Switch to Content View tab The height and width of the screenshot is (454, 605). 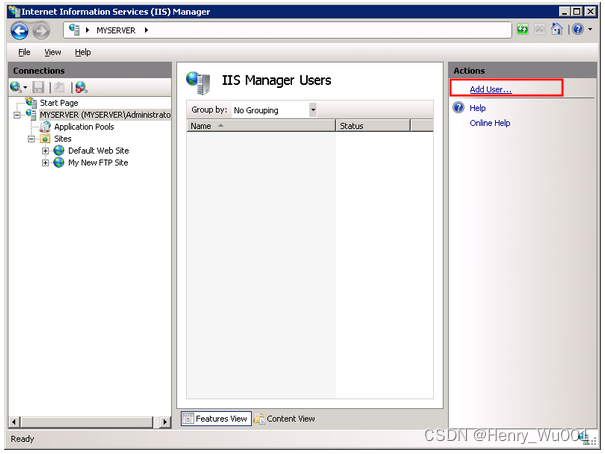(285, 419)
